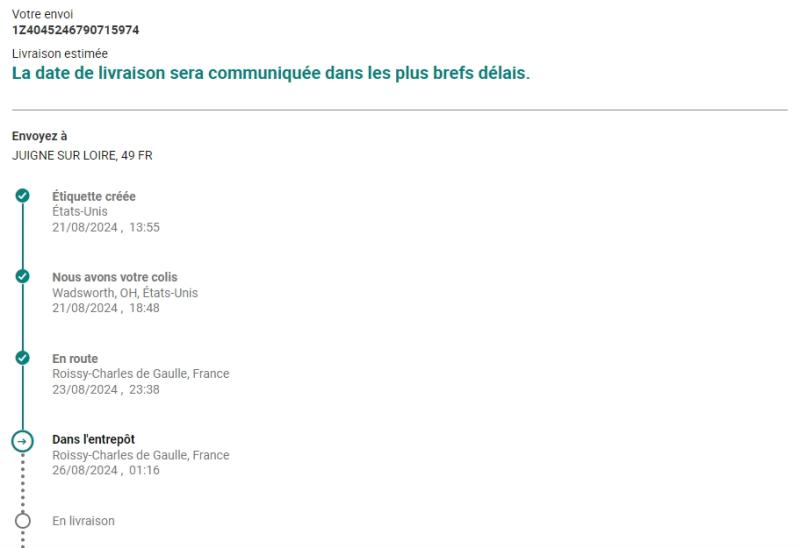Click the Dans l'entrepôt status title
The height and width of the screenshot is (548, 800).
[93, 439]
